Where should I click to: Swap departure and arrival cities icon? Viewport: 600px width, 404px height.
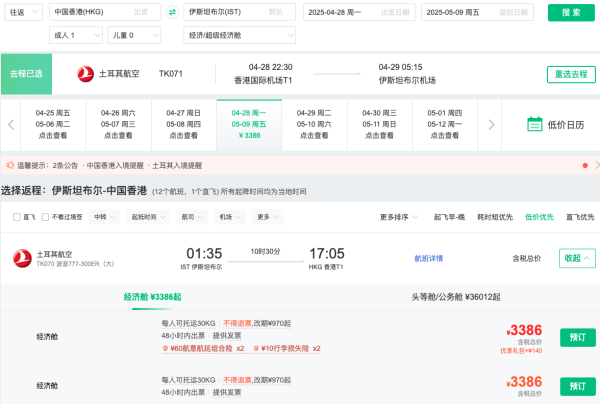[x=172, y=12]
